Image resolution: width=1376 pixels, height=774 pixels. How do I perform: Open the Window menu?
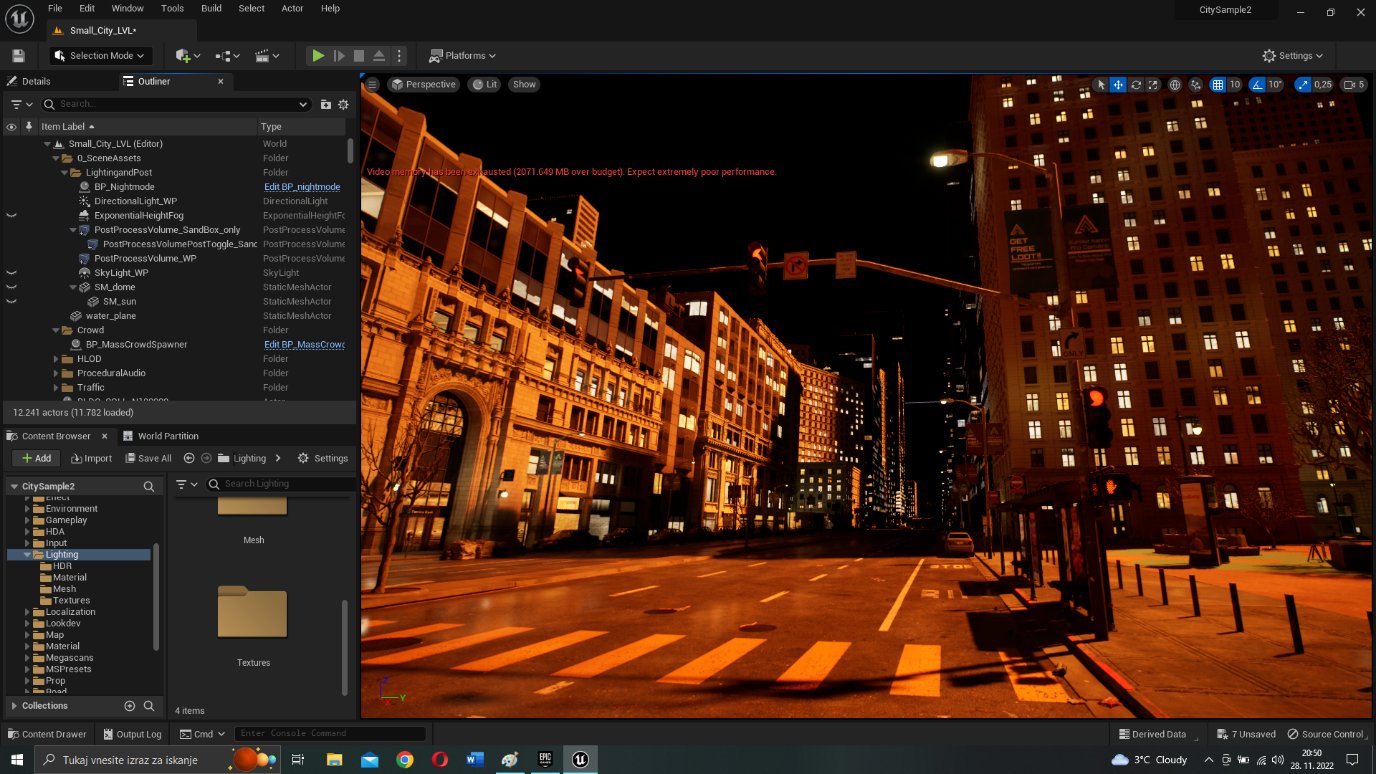[127, 8]
